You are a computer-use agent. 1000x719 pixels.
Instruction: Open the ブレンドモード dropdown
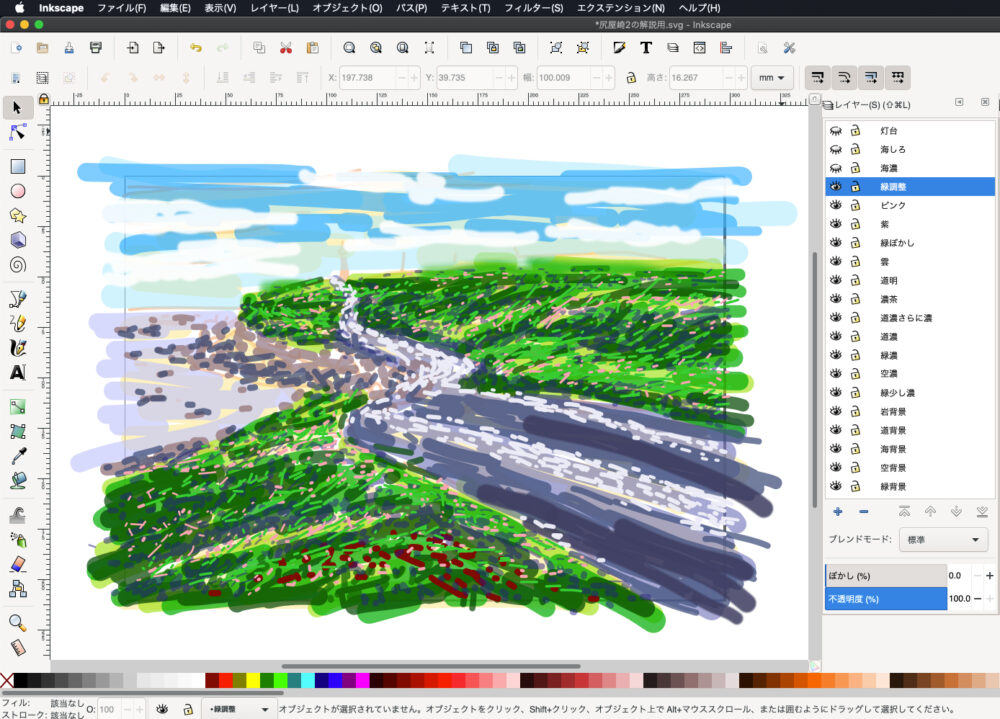942,540
